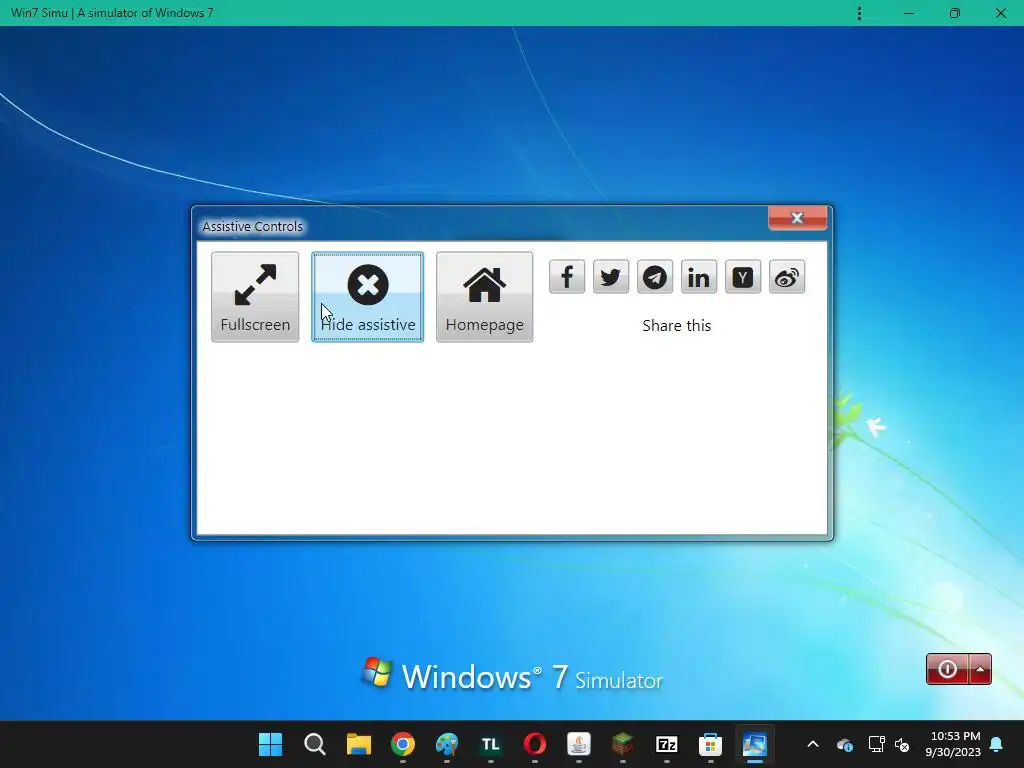Open the Homepage button
The width and height of the screenshot is (1024, 768).
[485, 296]
